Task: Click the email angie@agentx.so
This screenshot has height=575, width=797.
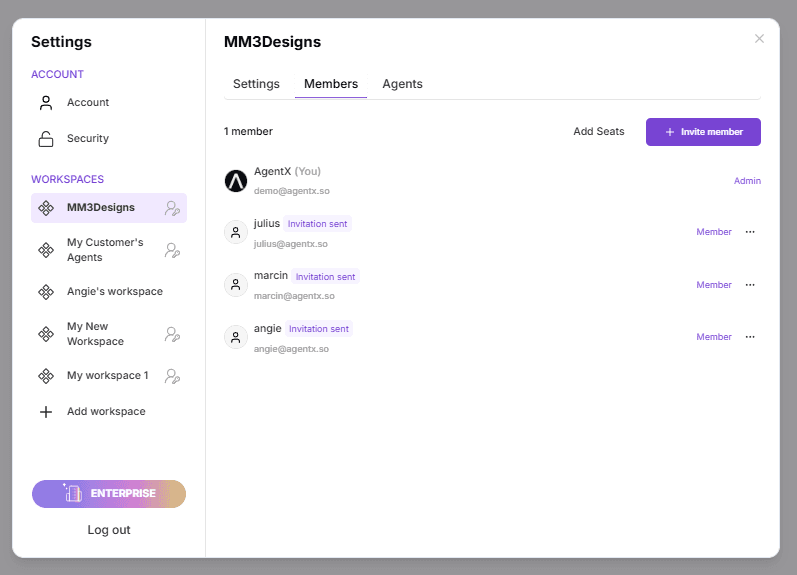Action: pos(291,349)
